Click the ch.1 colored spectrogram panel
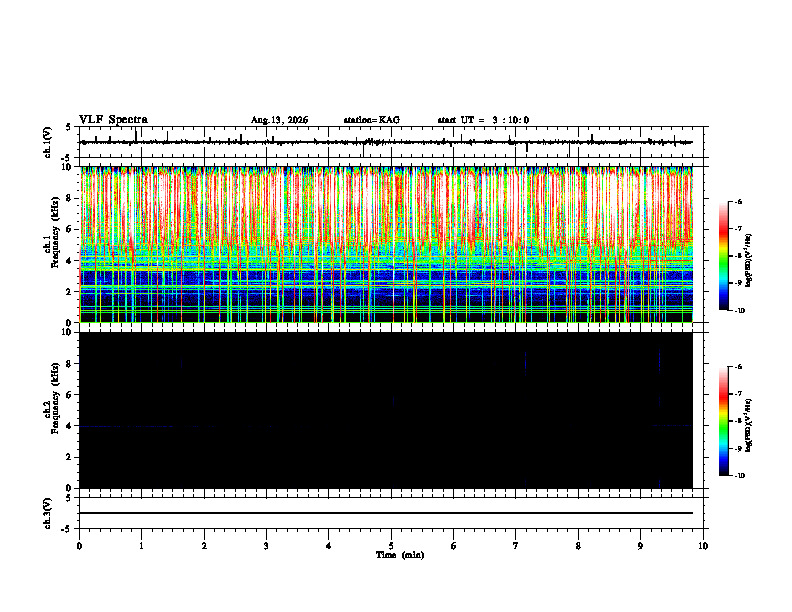Image resolution: width=792 pixels, height=612 pixels. (x=386, y=244)
